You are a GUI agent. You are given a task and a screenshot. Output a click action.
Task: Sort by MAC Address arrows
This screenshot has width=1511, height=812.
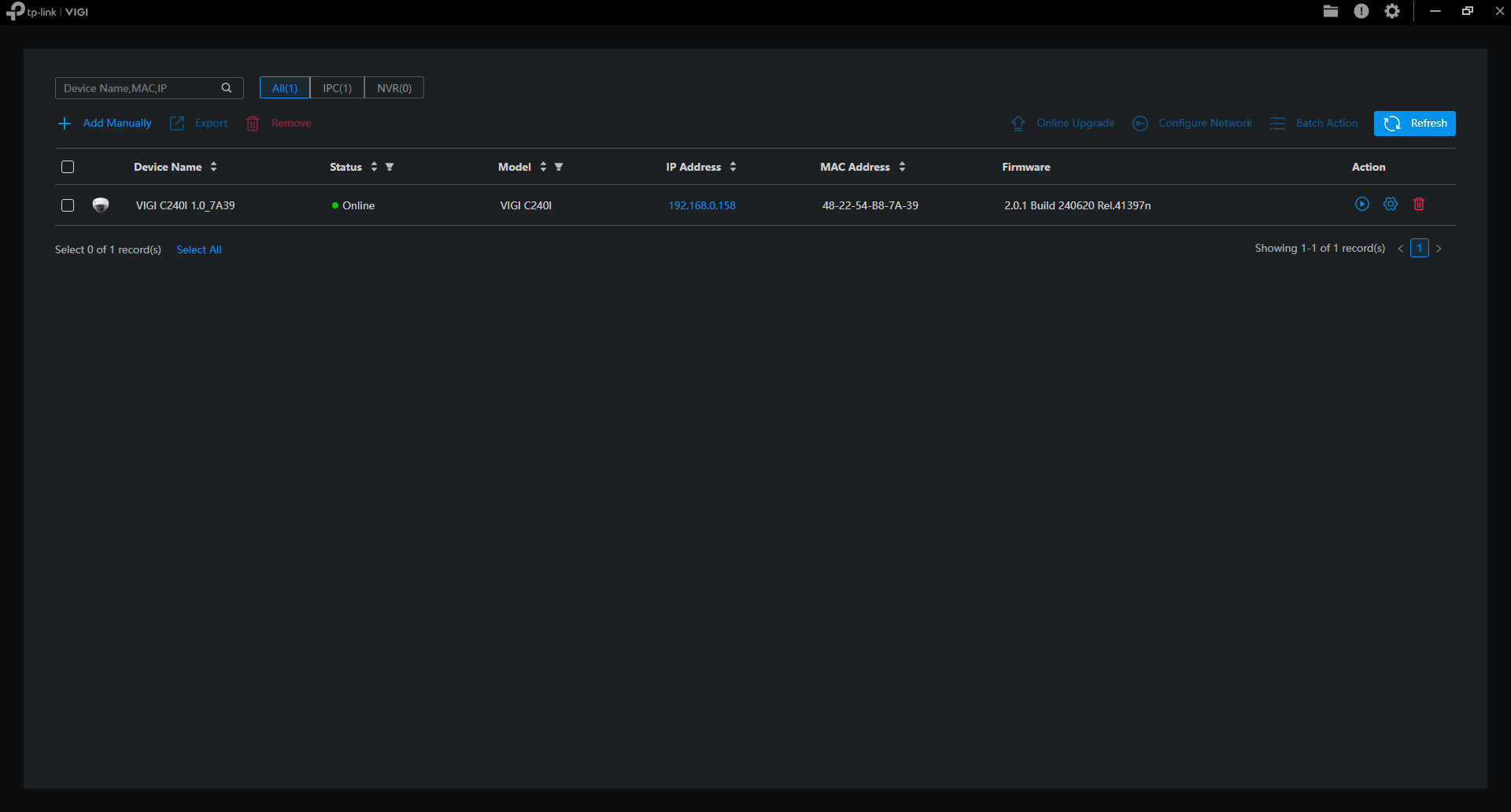coord(902,167)
